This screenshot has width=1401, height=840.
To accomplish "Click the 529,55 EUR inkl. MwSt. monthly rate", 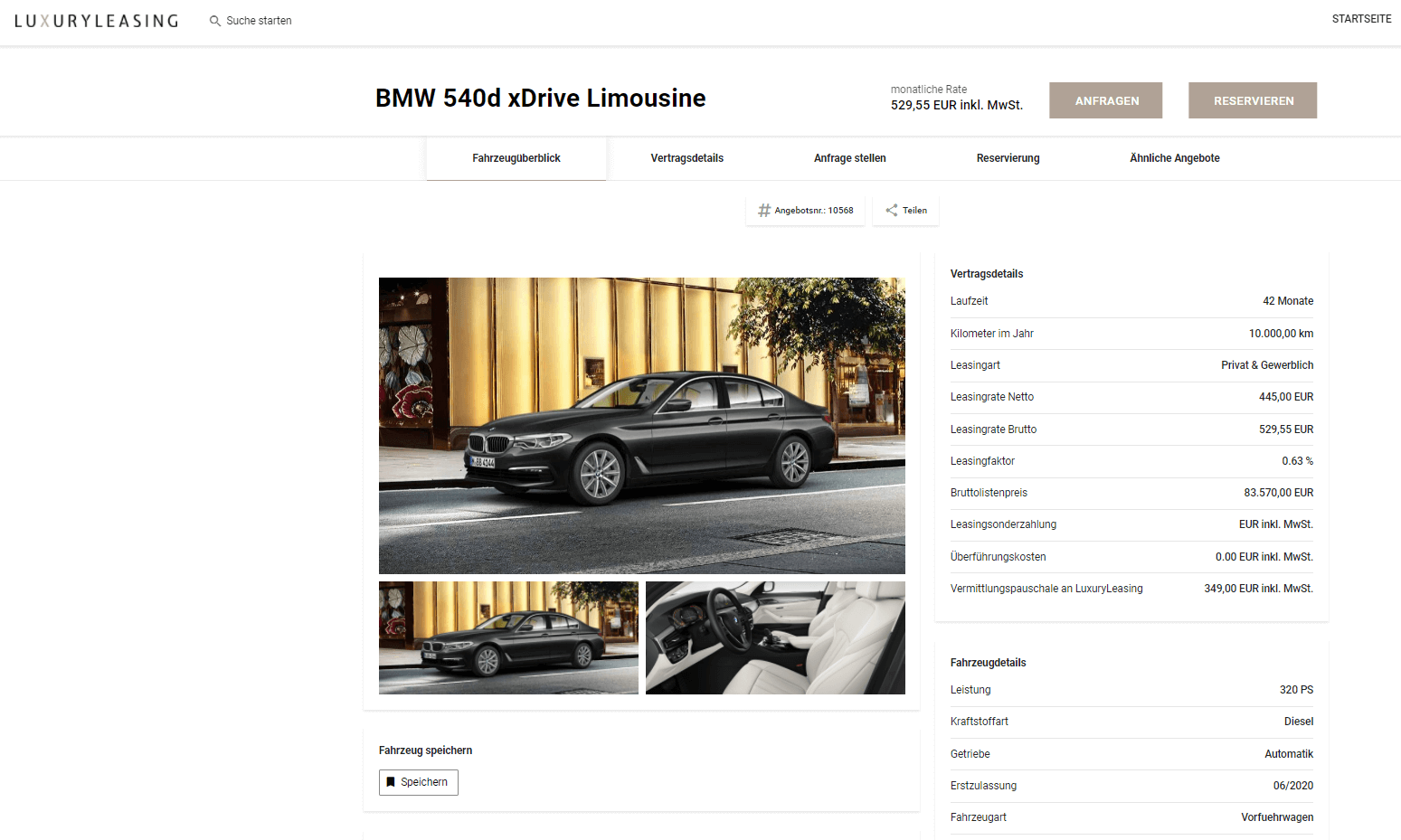I will [957, 105].
